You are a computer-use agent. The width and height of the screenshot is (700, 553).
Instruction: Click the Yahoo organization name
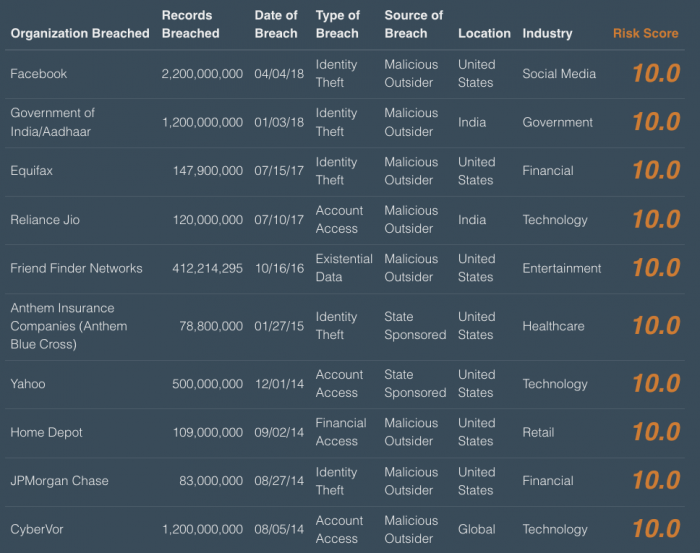point(28,384)
